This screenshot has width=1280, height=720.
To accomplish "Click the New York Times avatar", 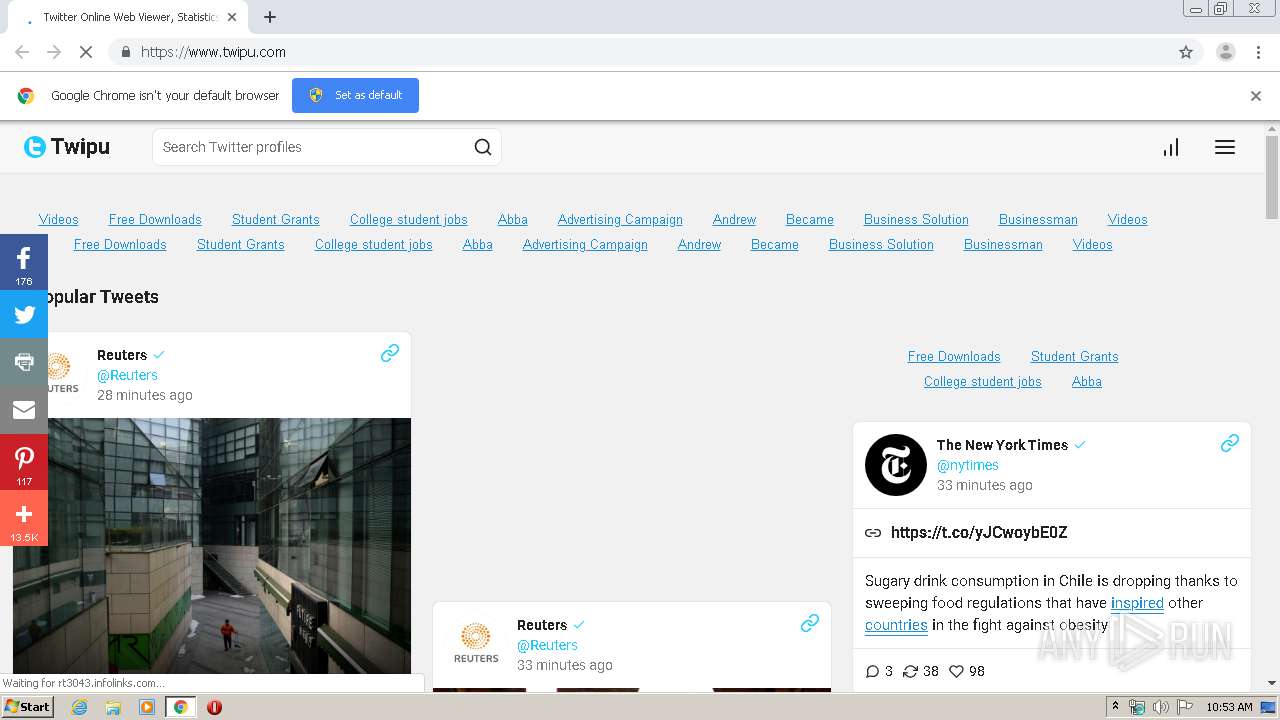I will tap(896, 465).
